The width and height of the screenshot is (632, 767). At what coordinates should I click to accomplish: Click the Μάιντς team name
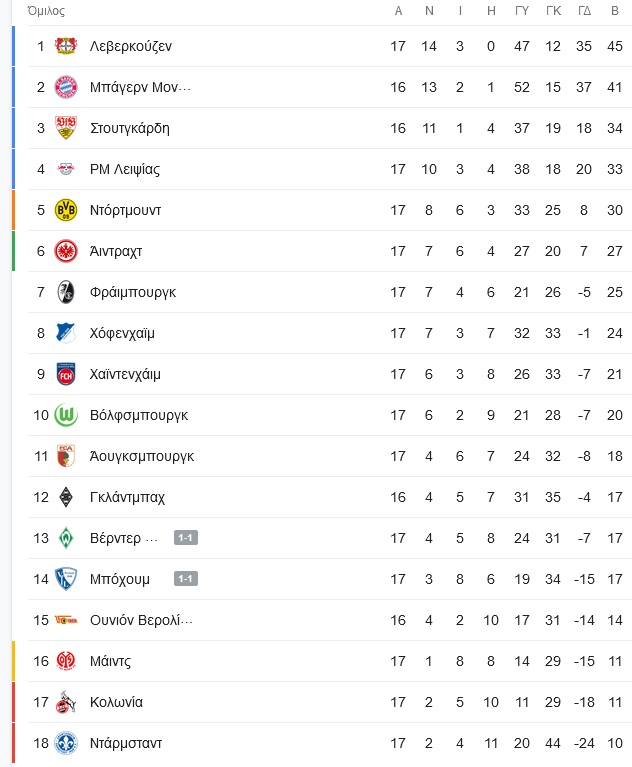tap(110, 661)
